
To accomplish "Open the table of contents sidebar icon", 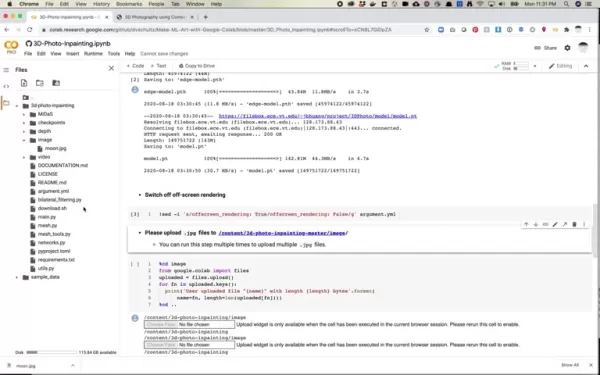I will tap(6, 70).
